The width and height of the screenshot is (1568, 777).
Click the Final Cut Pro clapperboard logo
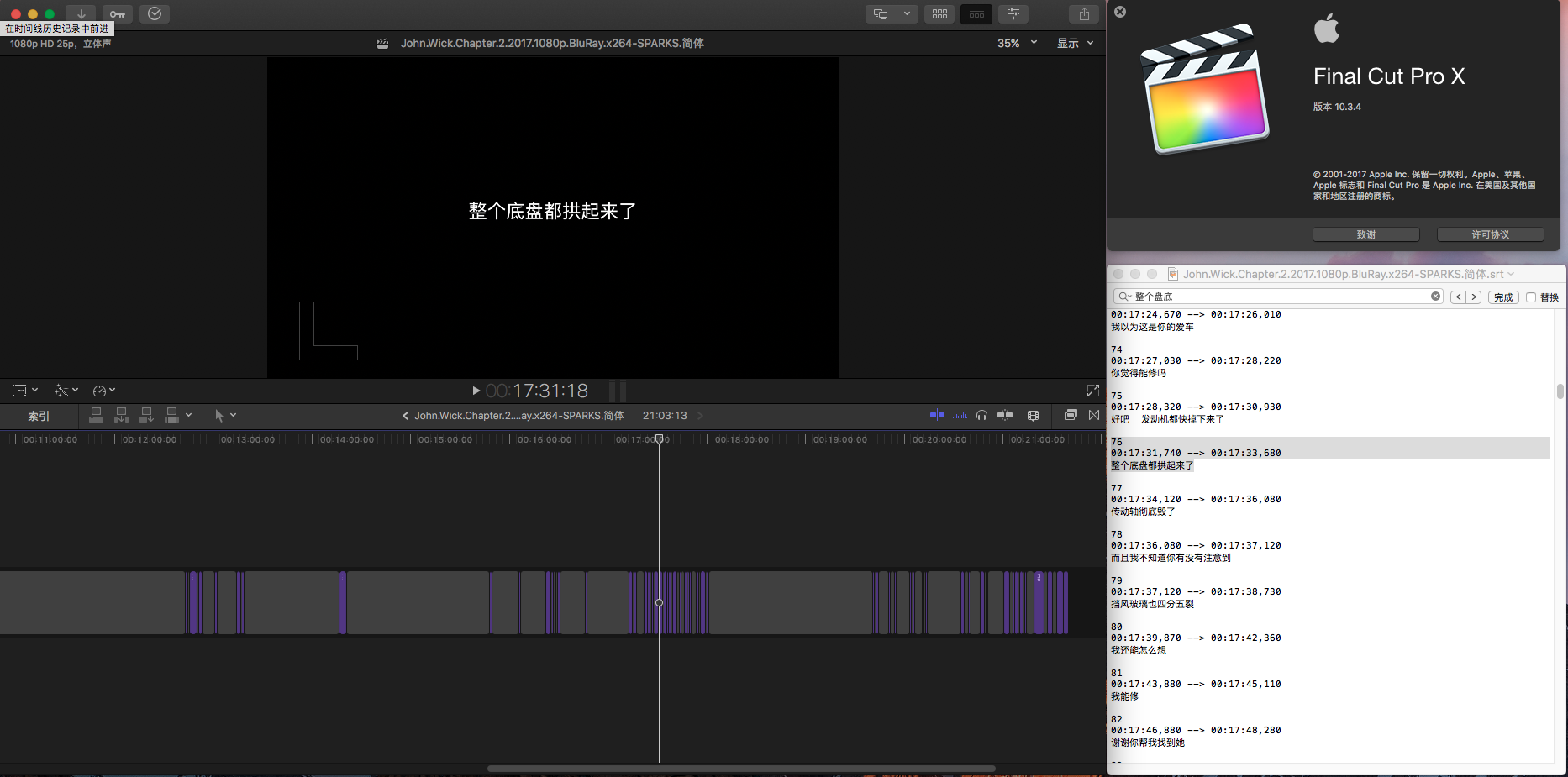point(1205,89)
